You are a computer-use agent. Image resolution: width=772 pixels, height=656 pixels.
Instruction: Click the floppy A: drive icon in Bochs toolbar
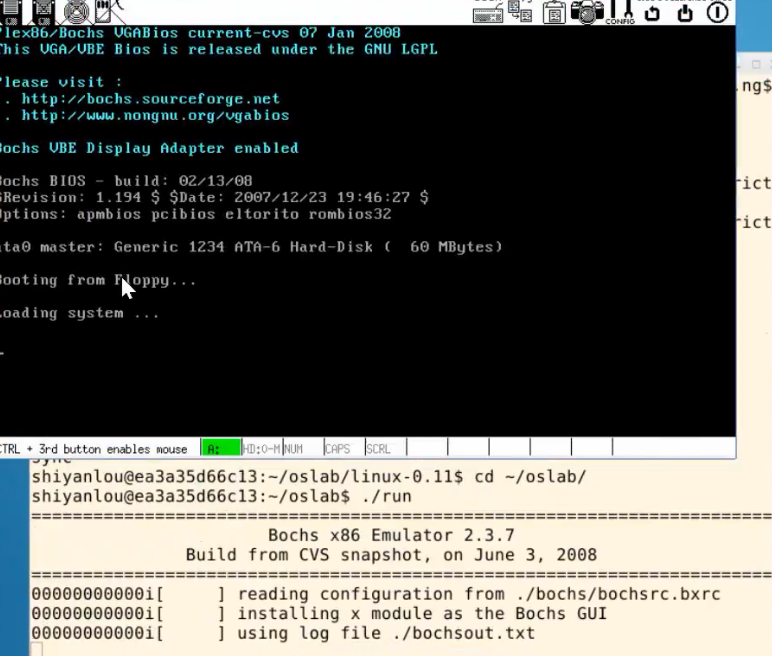[x=10, y=12]
